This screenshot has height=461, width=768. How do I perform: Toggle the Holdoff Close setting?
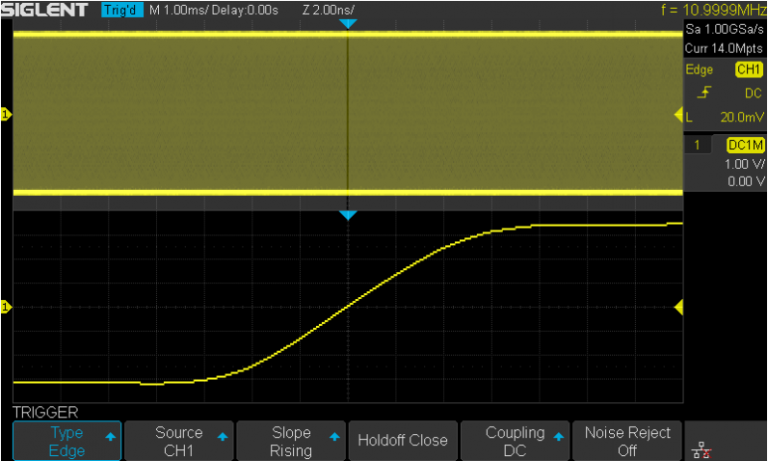coord(401,441)
